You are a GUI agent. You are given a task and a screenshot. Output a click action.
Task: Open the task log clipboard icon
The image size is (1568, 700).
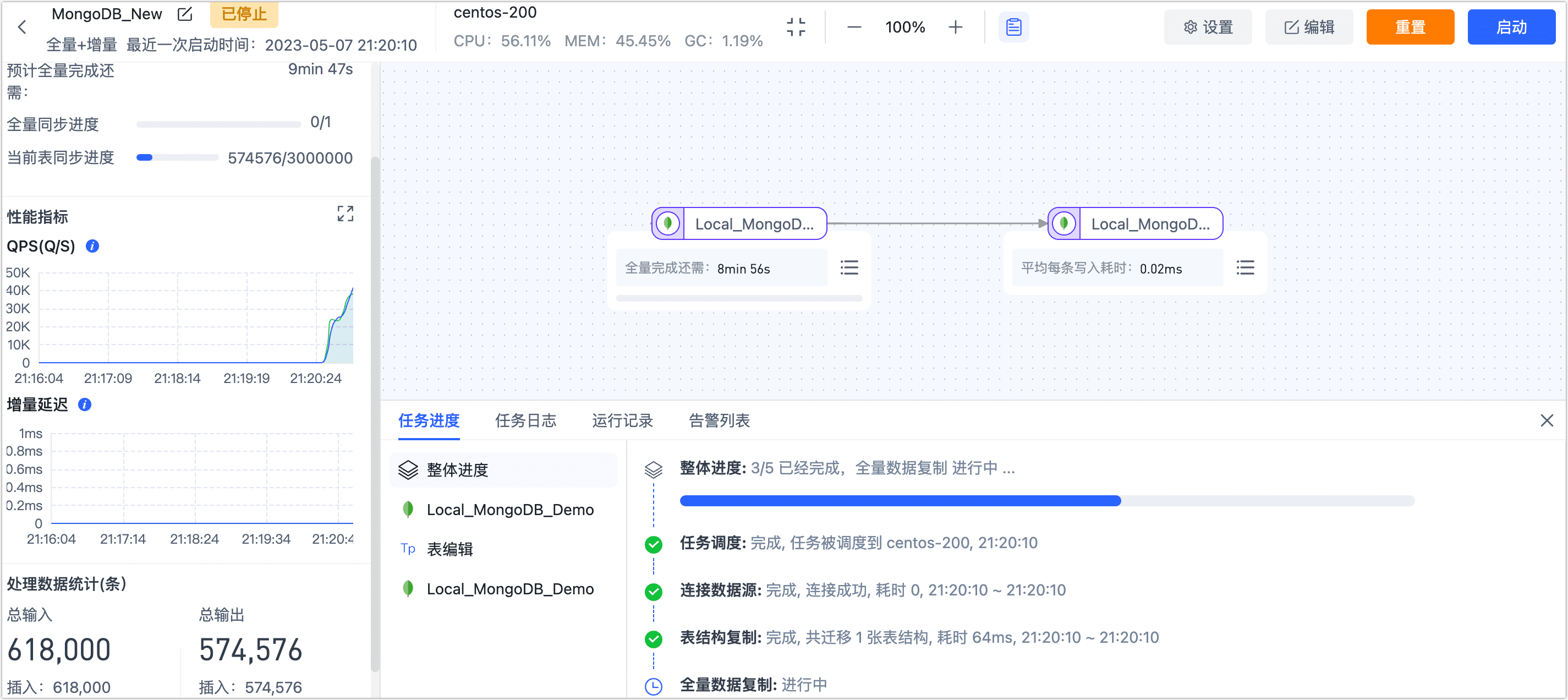point(1013,27)
